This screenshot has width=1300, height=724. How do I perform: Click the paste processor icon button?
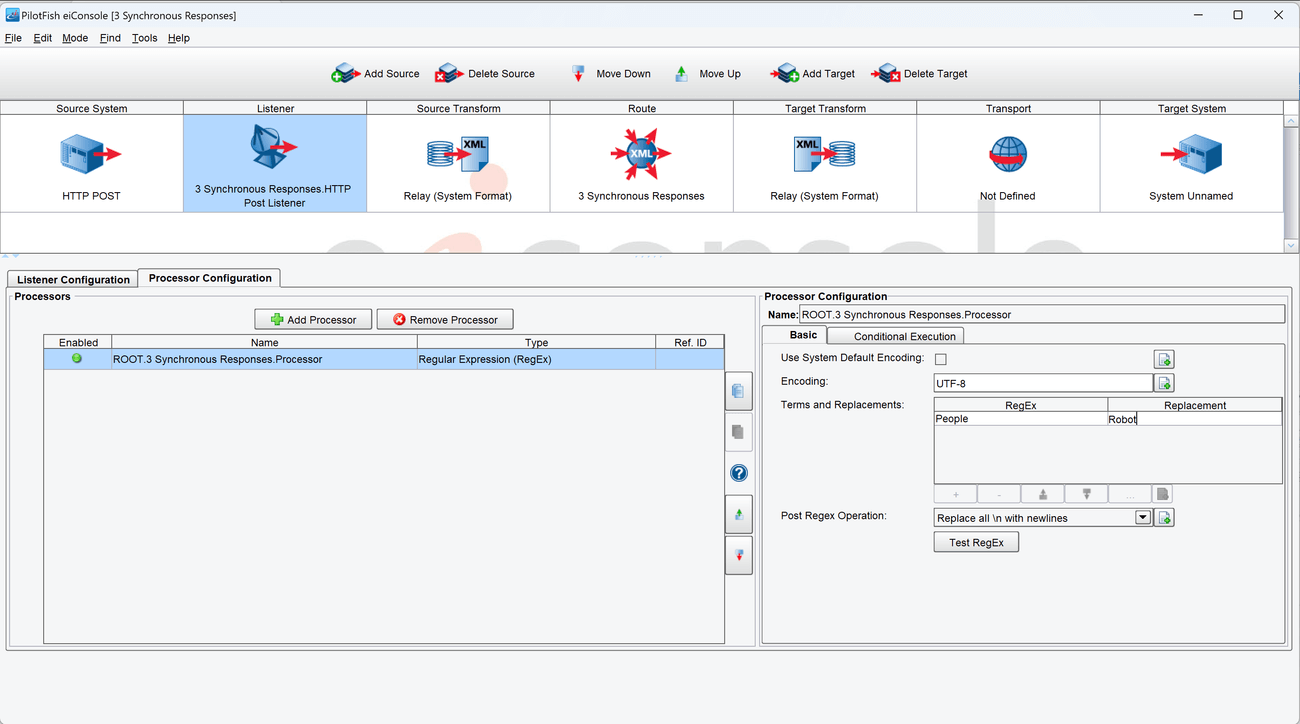tap(739, 432)
